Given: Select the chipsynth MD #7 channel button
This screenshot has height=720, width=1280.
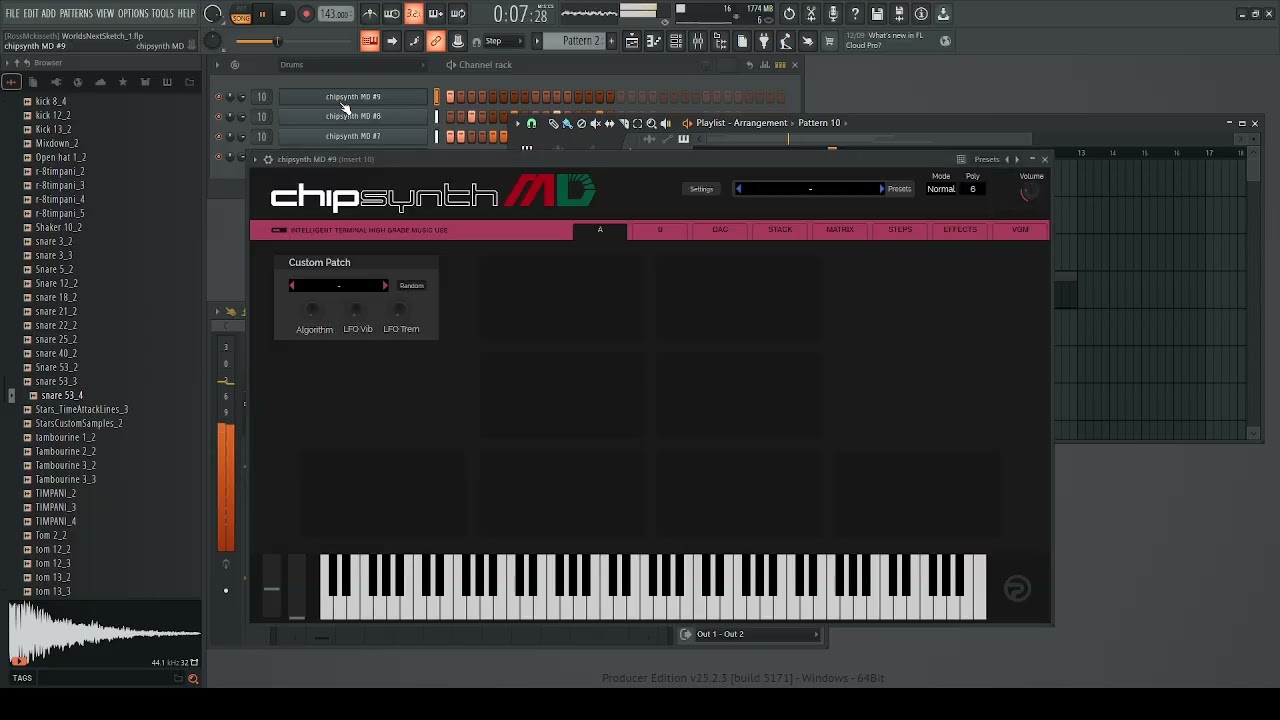Looking at the screenshot, I should (353, 136).
